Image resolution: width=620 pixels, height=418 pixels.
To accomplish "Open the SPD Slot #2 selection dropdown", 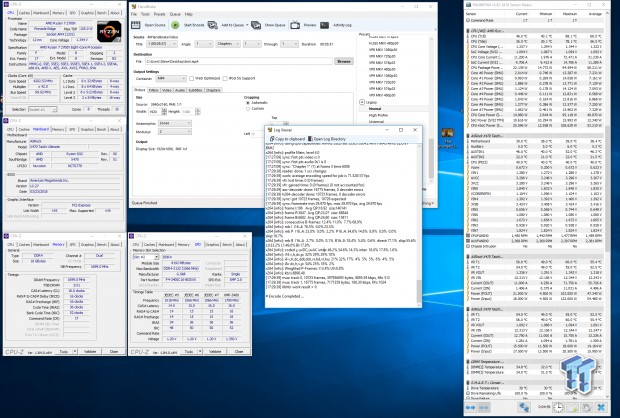I will coord(146,257).
